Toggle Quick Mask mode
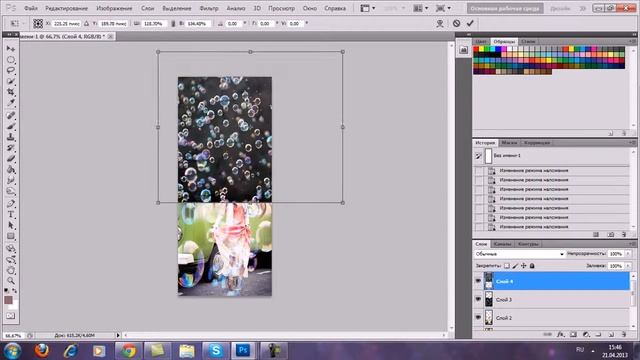640x360 pixels. [11, 316]
